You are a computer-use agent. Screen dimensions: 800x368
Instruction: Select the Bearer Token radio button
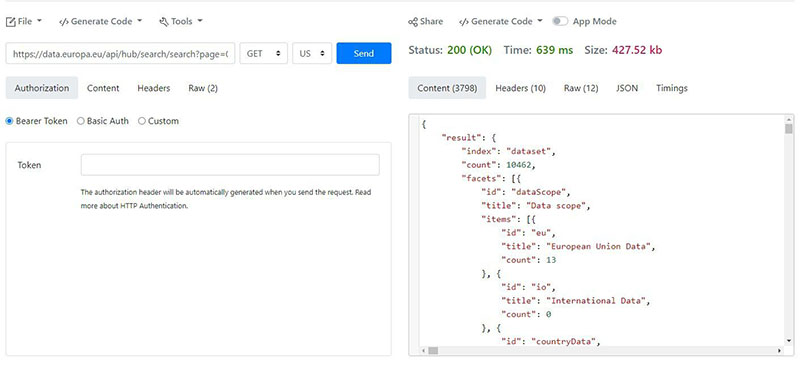(9, 121)
